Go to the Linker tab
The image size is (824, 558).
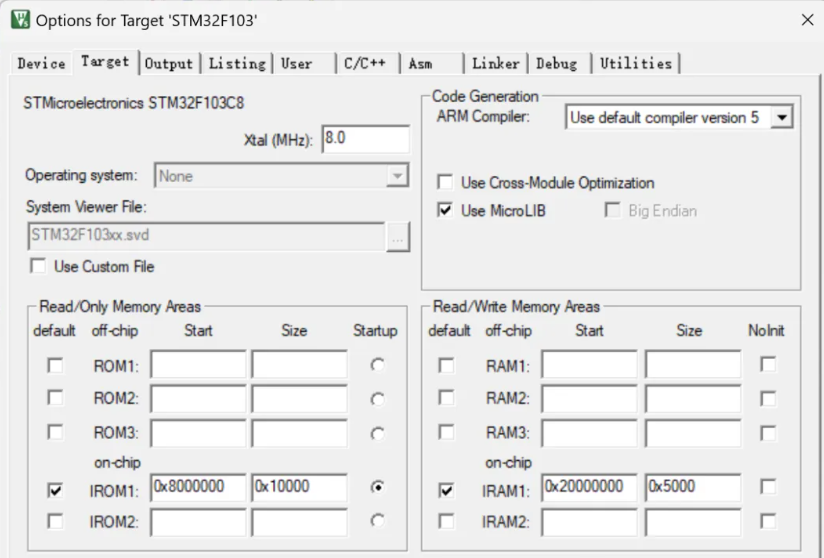[495, 63]
